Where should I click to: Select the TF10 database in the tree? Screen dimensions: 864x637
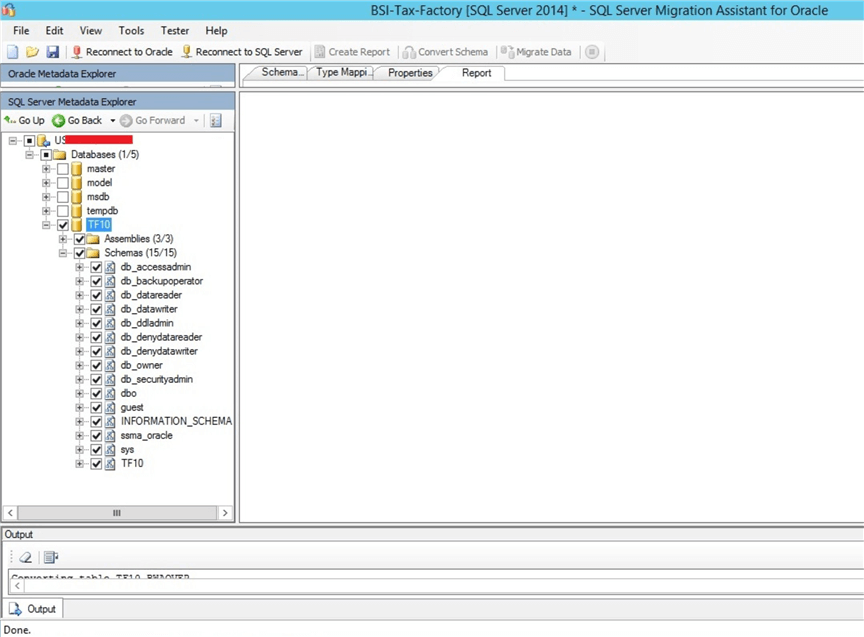(x=98, y=225)
